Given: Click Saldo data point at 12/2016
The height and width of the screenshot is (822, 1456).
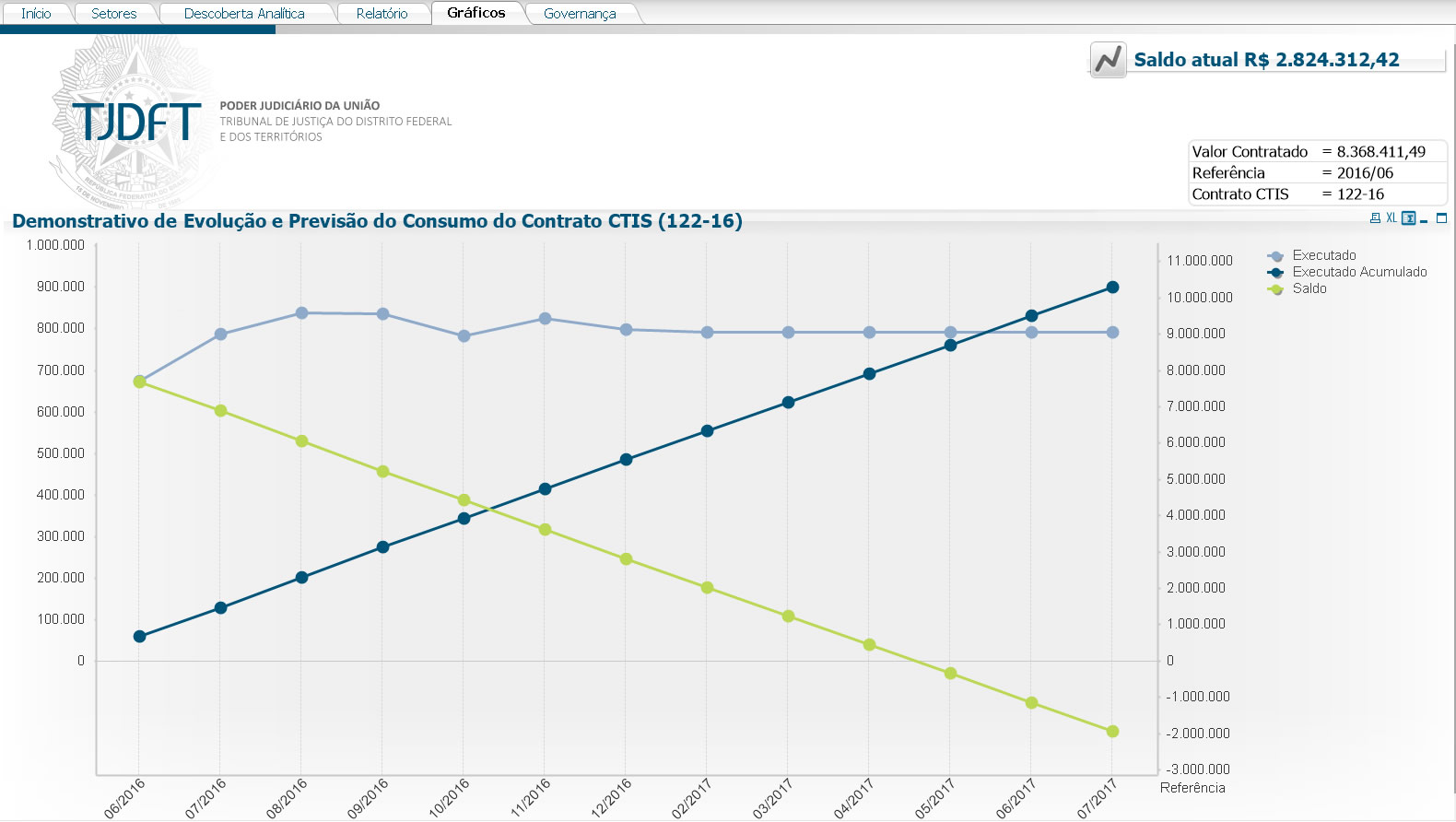Looking at the screenshot, I should point(626,559).
